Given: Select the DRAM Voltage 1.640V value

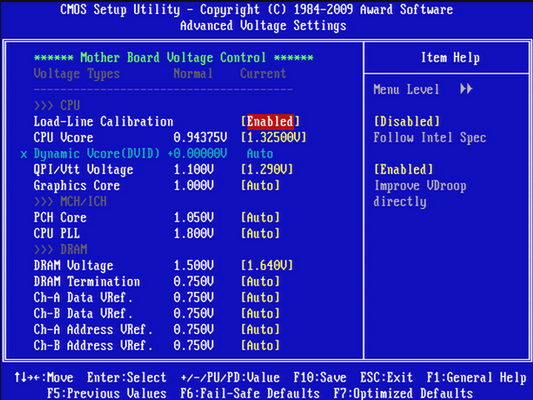Looking at the screenshot, I should 267,265.
